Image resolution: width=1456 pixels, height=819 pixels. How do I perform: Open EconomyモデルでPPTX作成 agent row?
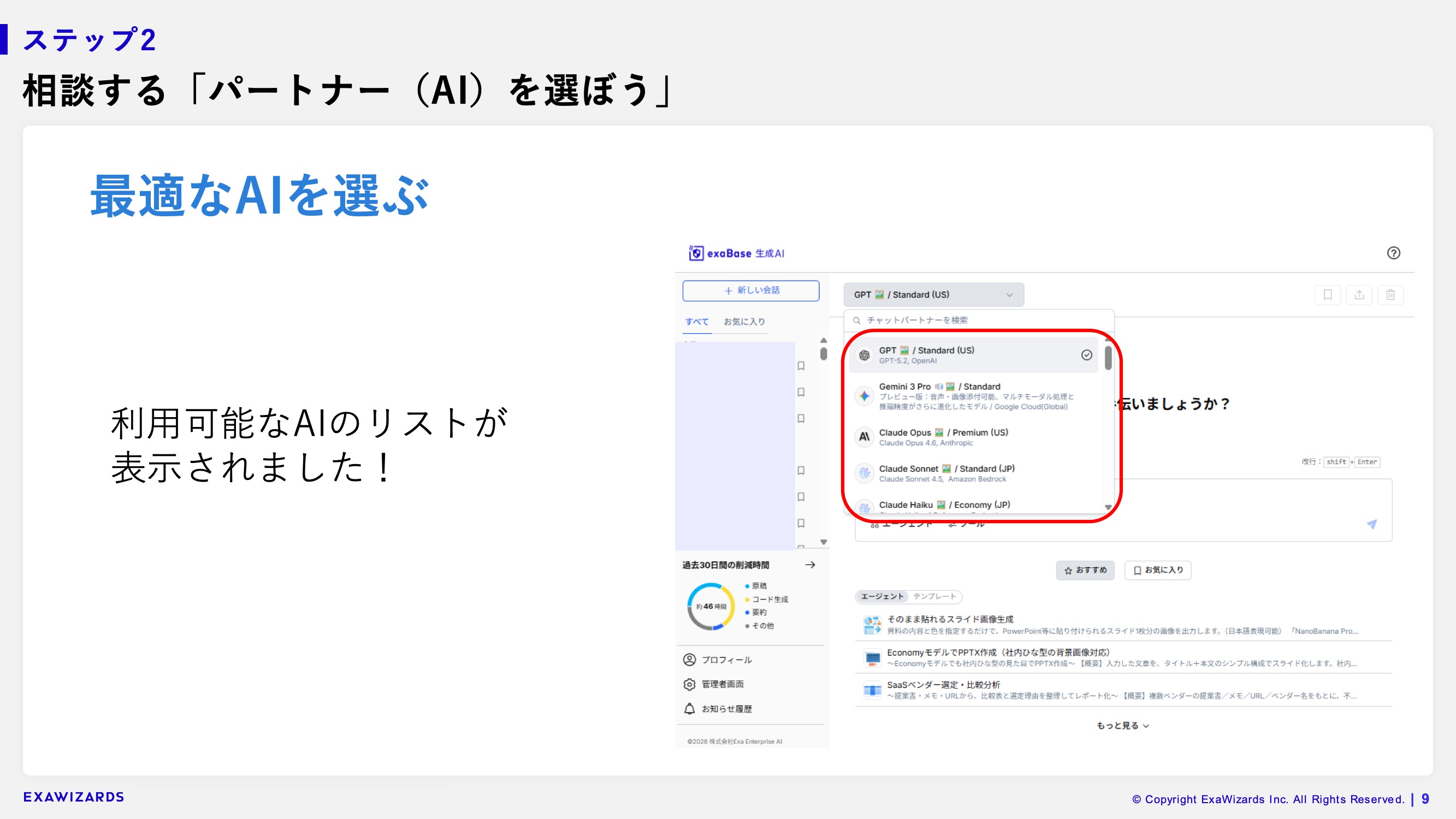point(1123,657)
